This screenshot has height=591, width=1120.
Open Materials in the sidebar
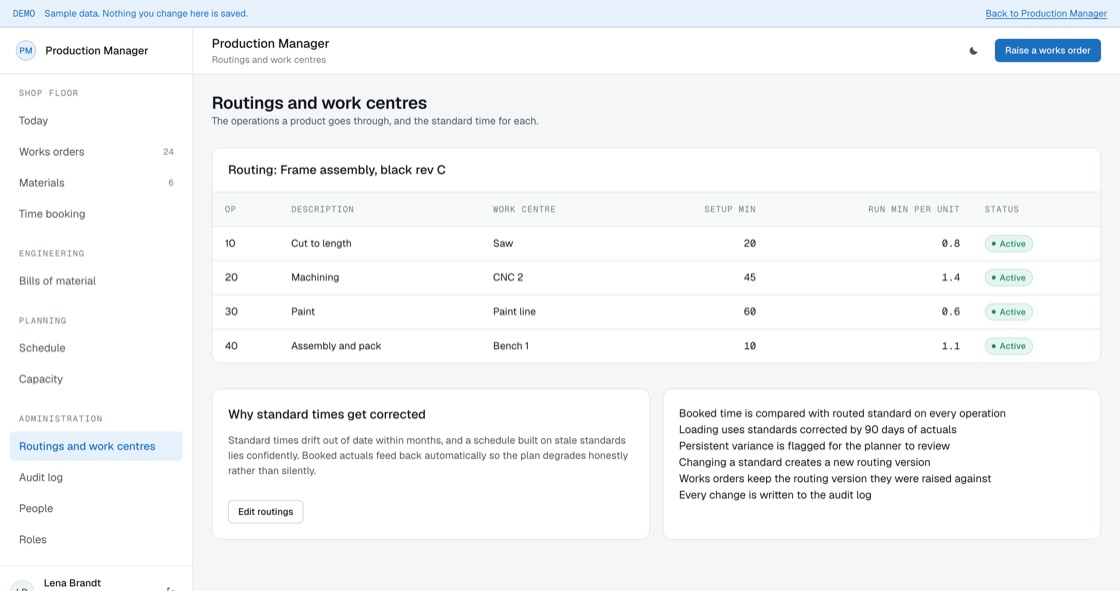96,183
